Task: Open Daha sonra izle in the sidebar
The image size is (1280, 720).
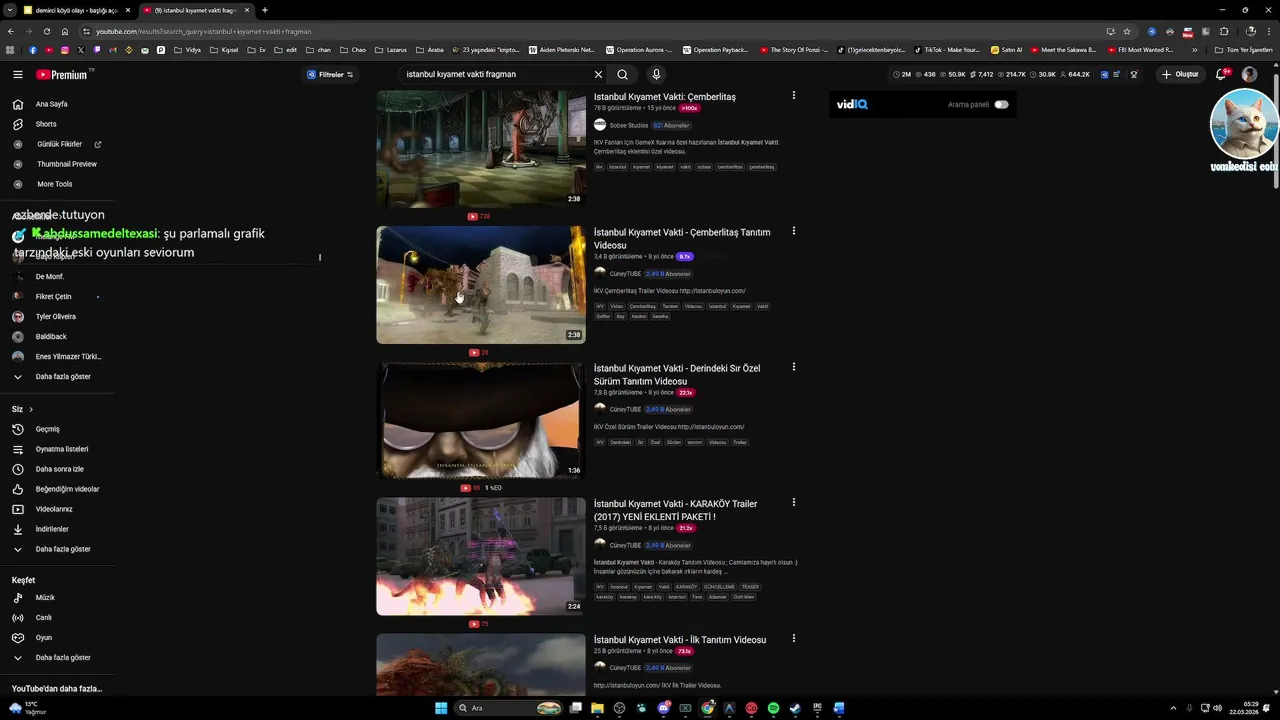Action: tap(57, 469)
